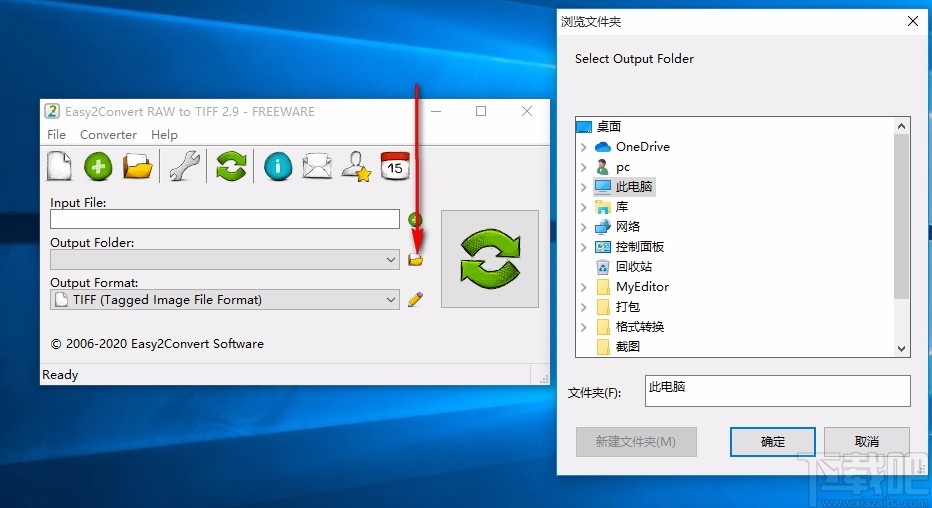Minimize the Easy2Convert window
Image resolution: width=932 pixels, height=508 pixels.
point(436,111)
